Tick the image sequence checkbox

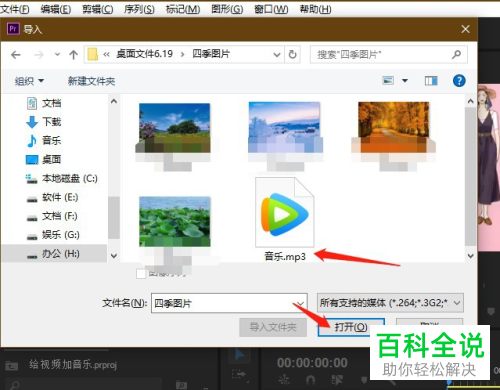141,274
